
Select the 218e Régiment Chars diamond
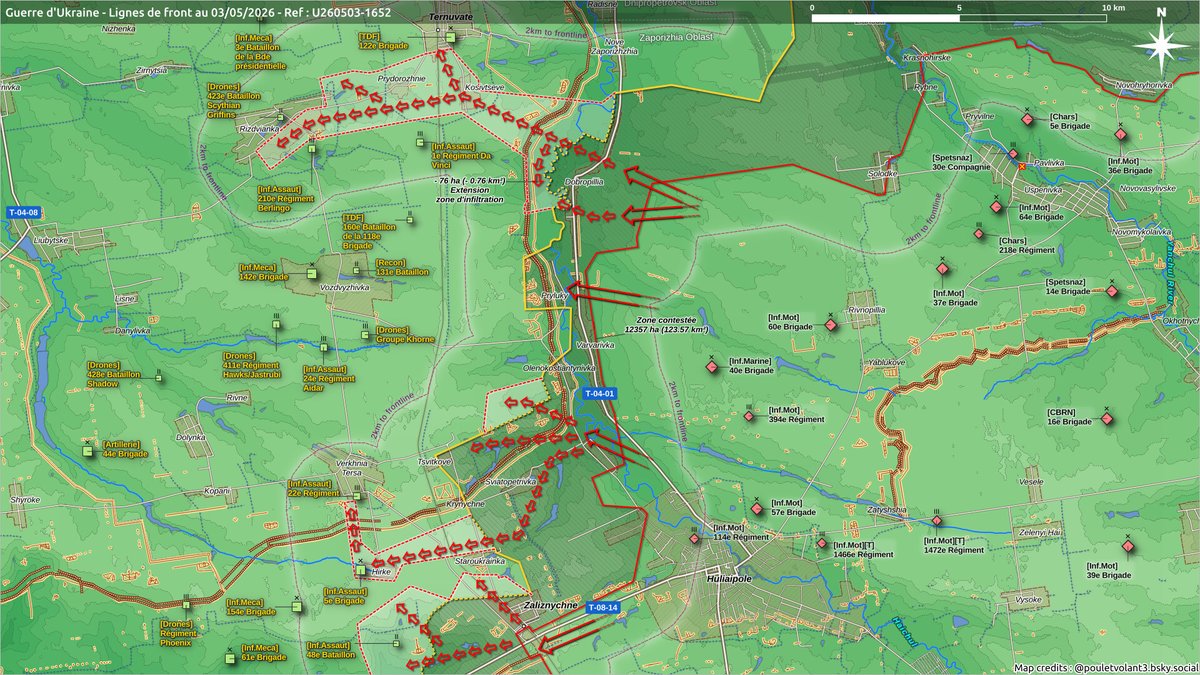pyautogui.click(x=978, y=234)
